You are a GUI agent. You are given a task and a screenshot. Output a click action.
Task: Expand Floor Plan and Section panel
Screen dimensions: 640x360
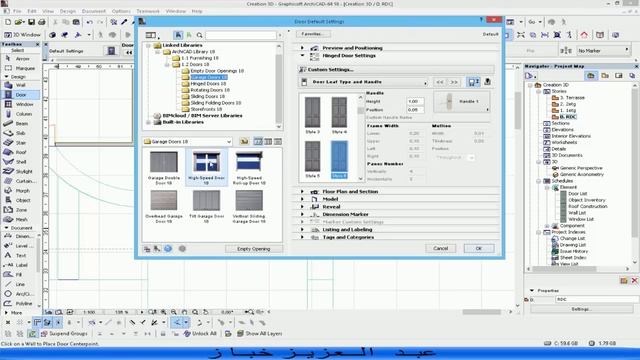coord(302,191)
